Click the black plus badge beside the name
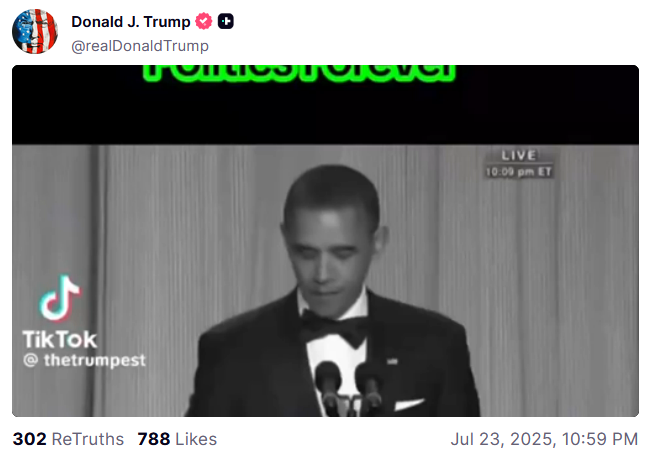Viewport: 652px width, 457px height. pyautogui.click(x=226, y=21)
